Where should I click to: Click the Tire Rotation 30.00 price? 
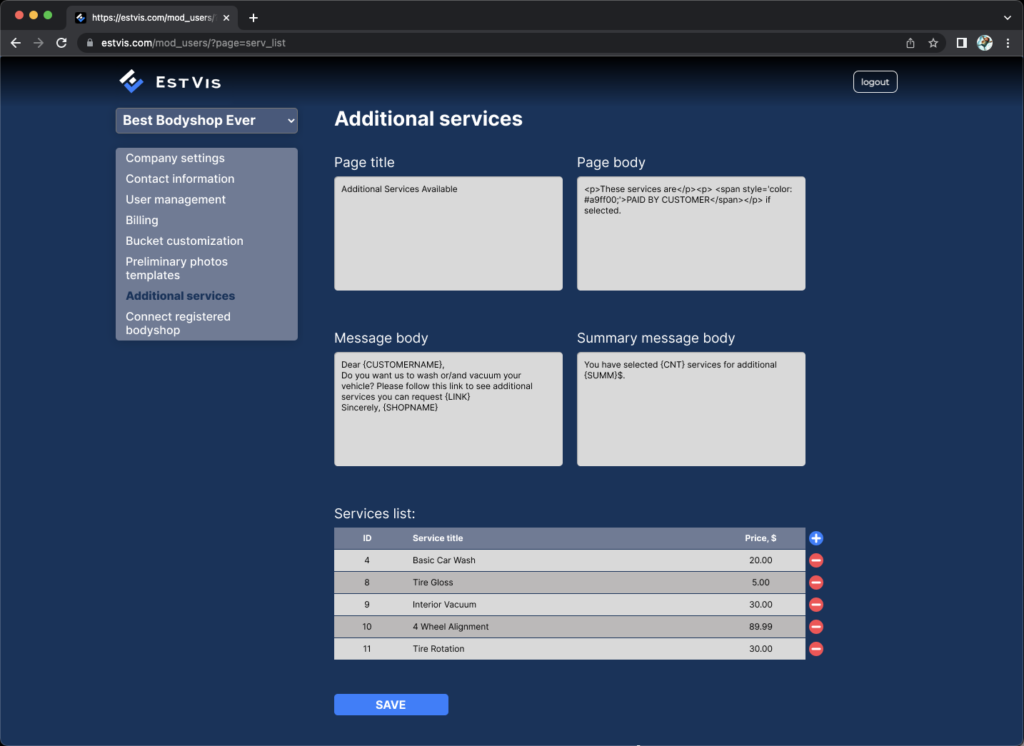[x=760, y=649]
